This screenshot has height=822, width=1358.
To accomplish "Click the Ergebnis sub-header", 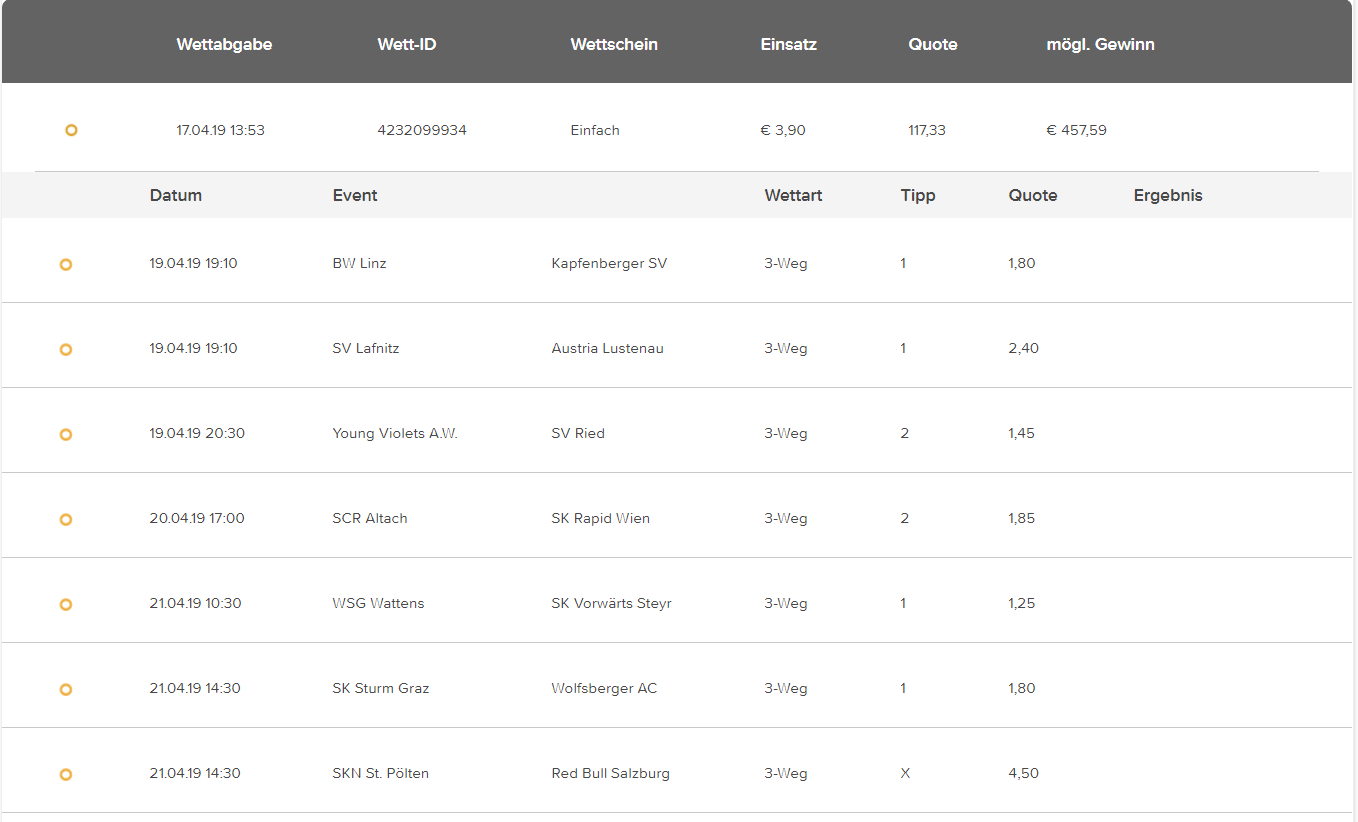I will tap(1168, 195).
